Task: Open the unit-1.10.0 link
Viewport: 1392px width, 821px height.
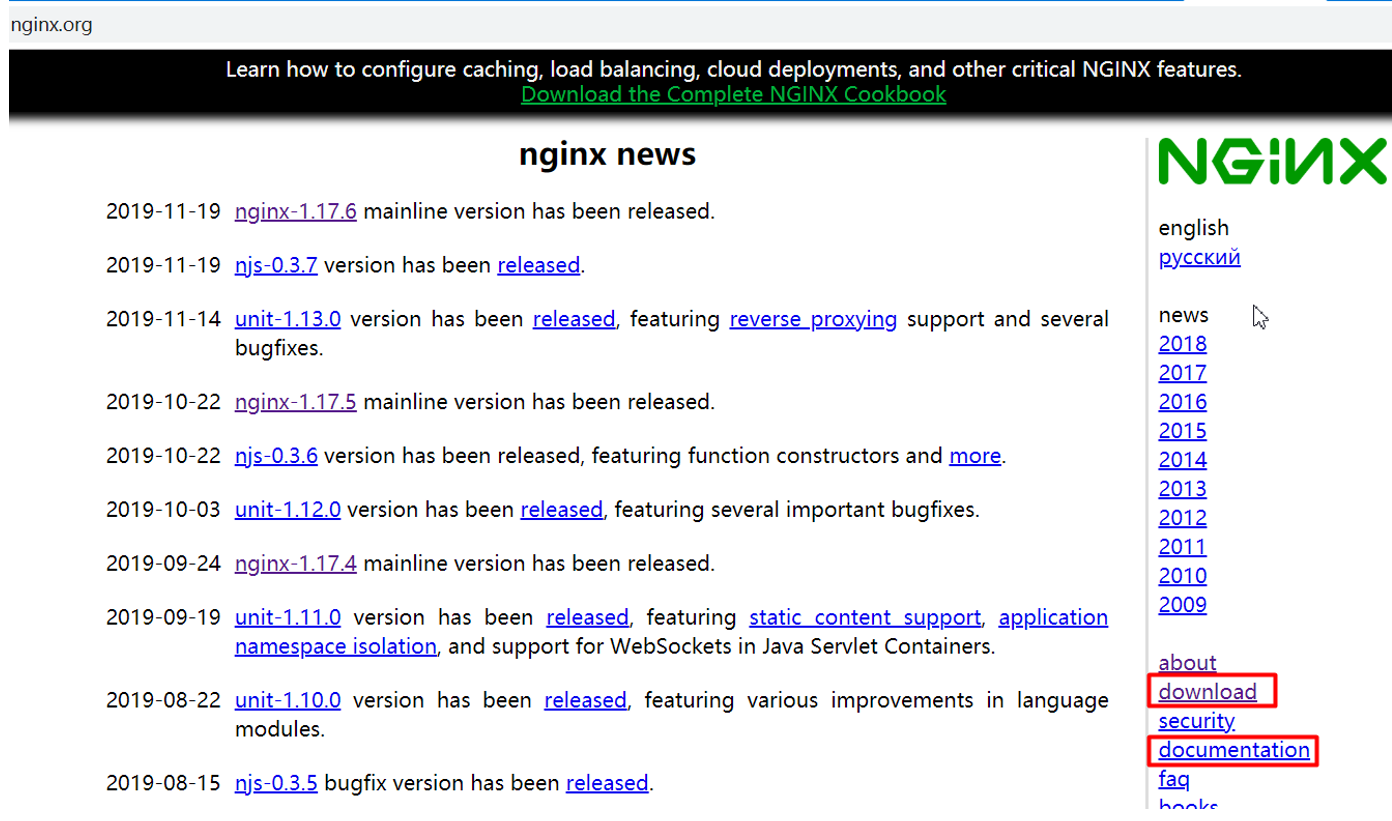Action: tap(288, 700)
